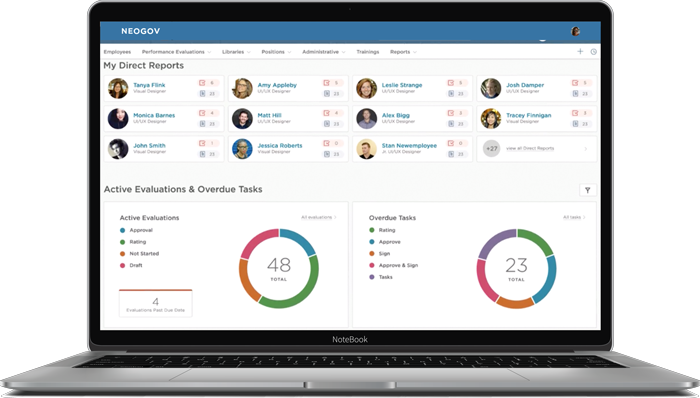Click Amy Appleby's tasks badge showing 23
Screen dimensions: 700x398
[x=333, y=94]
